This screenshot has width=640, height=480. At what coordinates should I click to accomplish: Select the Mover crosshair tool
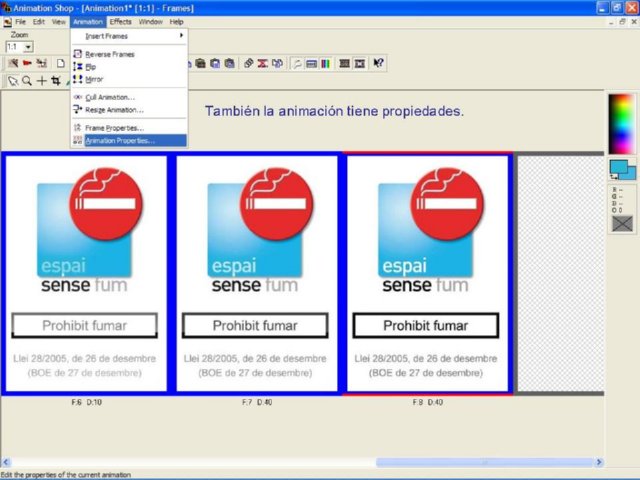pyautogui.click(x=42, y=81)
